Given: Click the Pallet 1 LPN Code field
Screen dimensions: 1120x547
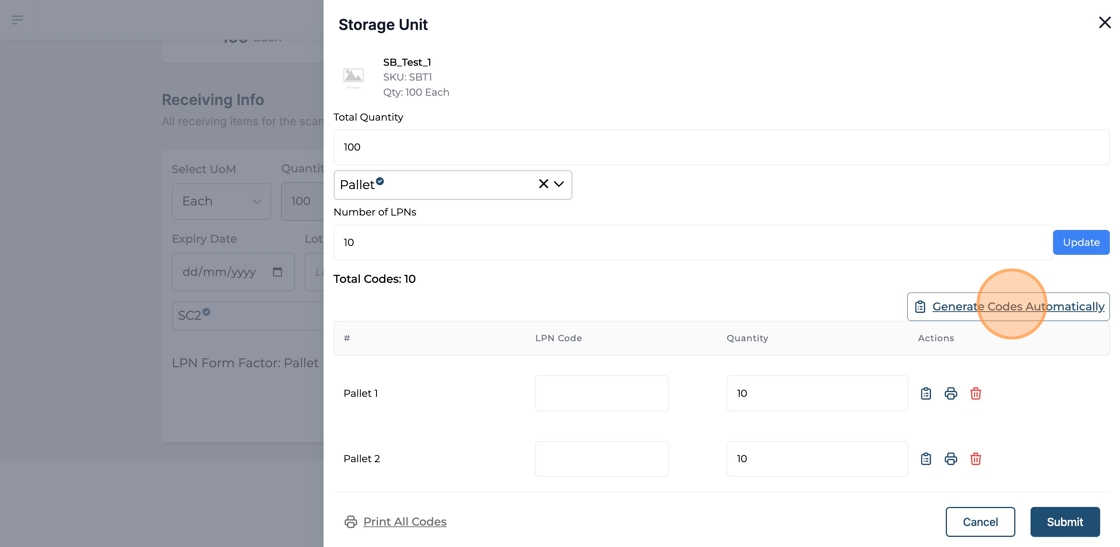Looking at the screenshot, I should click(601, 394).
